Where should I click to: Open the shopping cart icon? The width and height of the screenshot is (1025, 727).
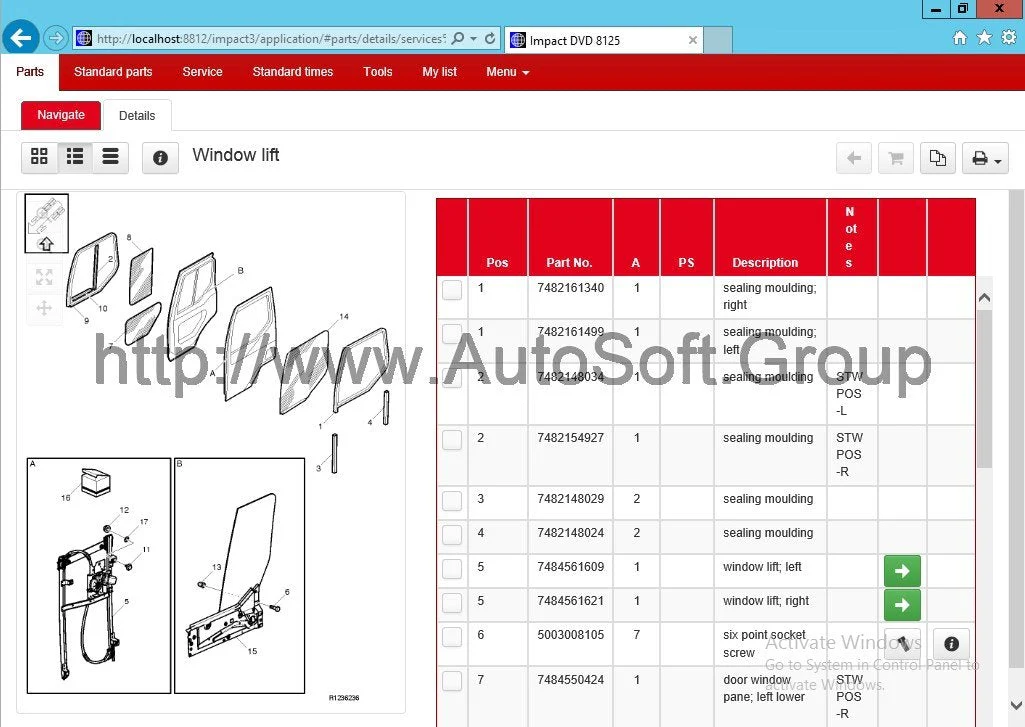895,157
